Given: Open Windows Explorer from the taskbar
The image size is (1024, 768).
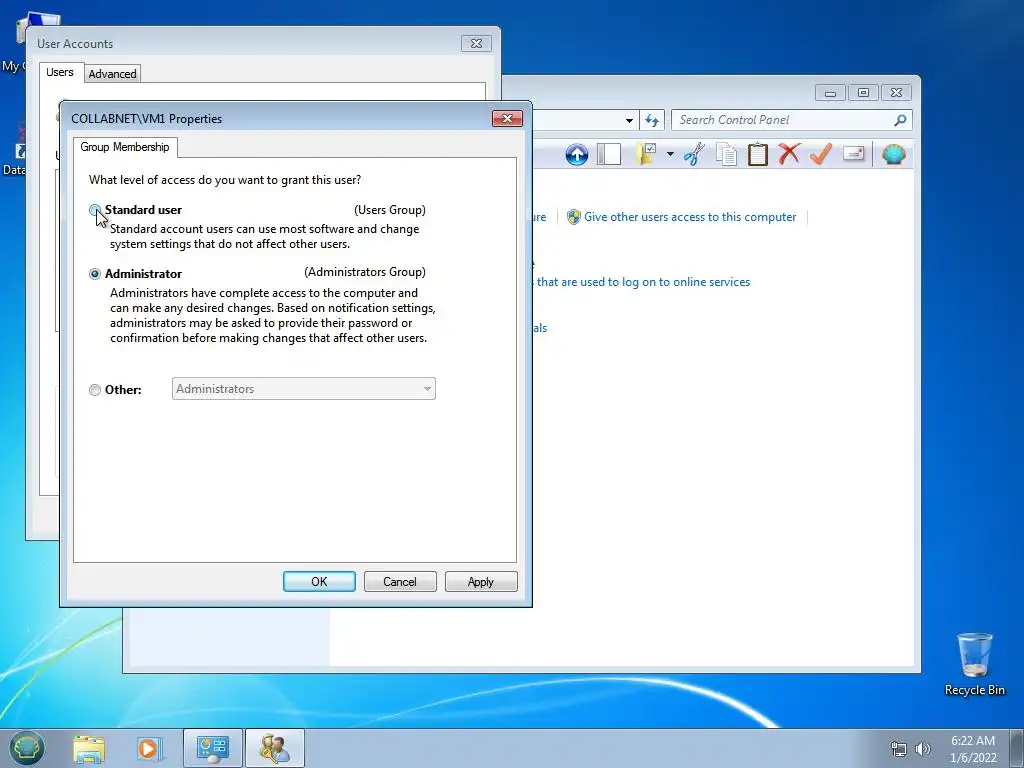Looking at the screenshot, I should [x=89, y=749].
